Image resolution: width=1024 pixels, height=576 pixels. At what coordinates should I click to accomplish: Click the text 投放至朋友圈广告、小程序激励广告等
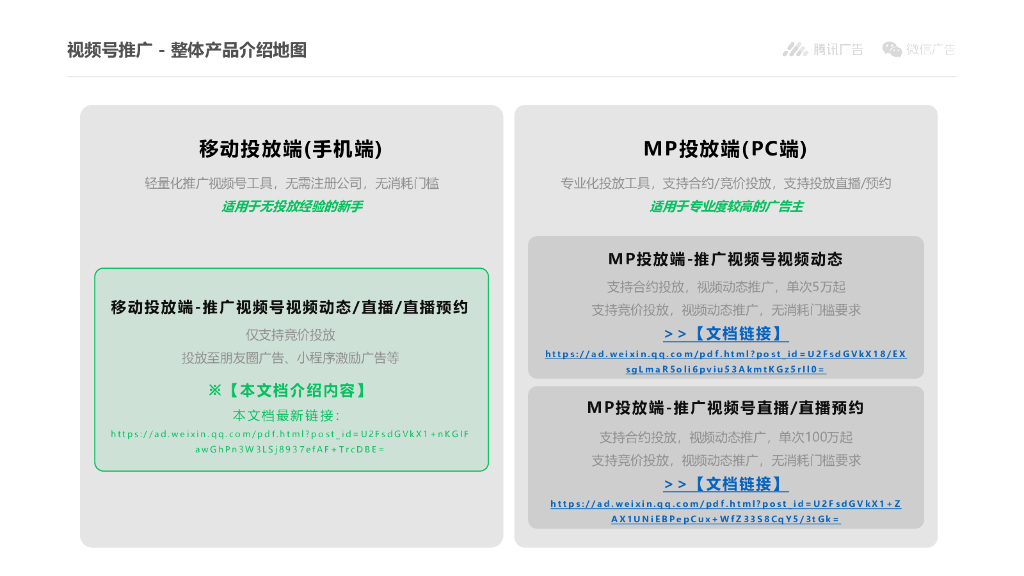point(291,358)
